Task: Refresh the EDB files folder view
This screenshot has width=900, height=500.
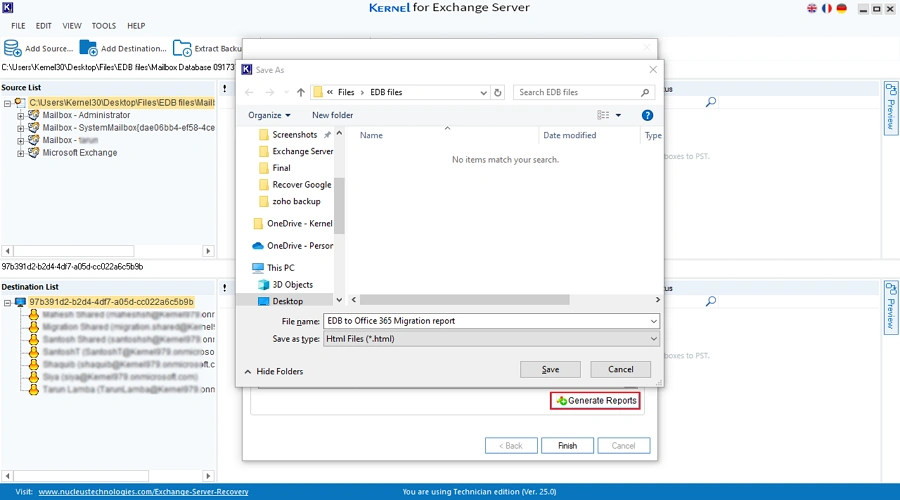Action: [498, 92]
